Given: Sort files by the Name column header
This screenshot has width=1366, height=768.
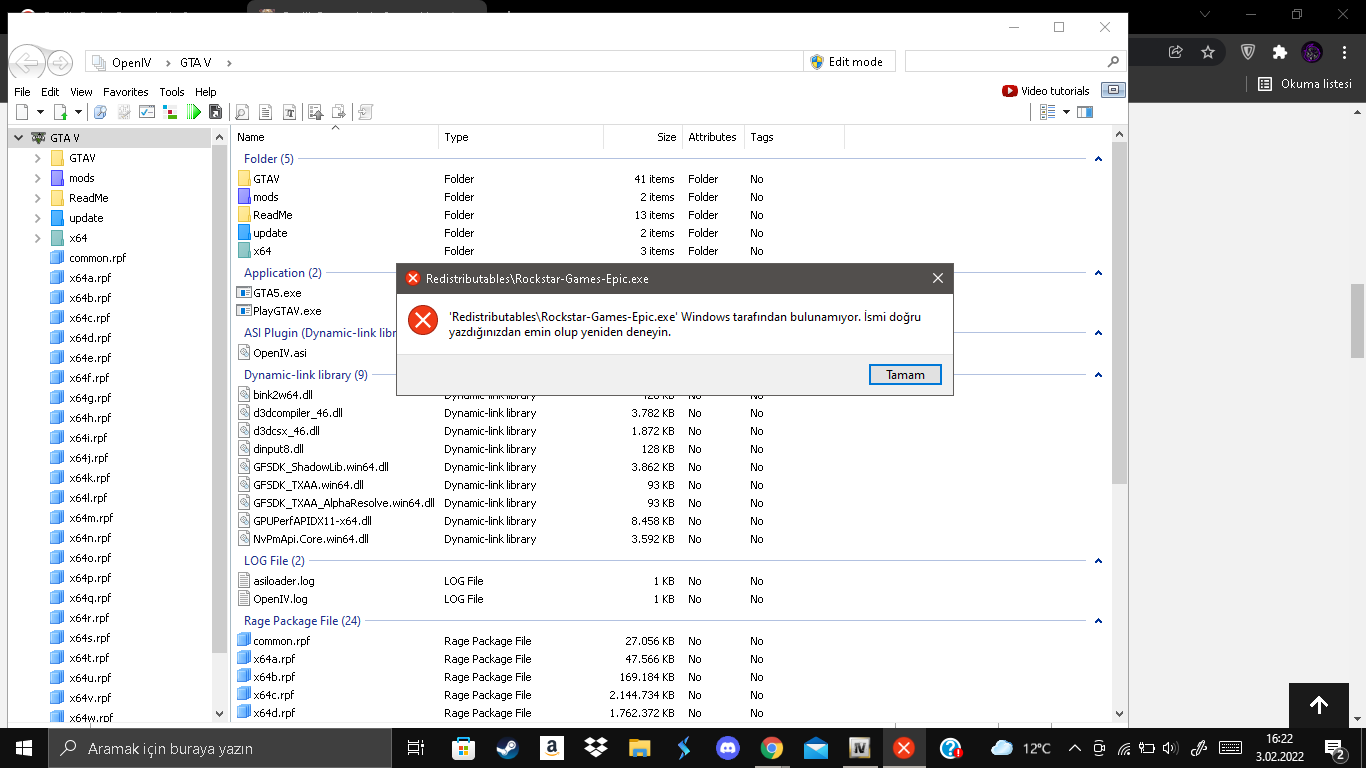Looking at the screenshot, I should point(335,137).
